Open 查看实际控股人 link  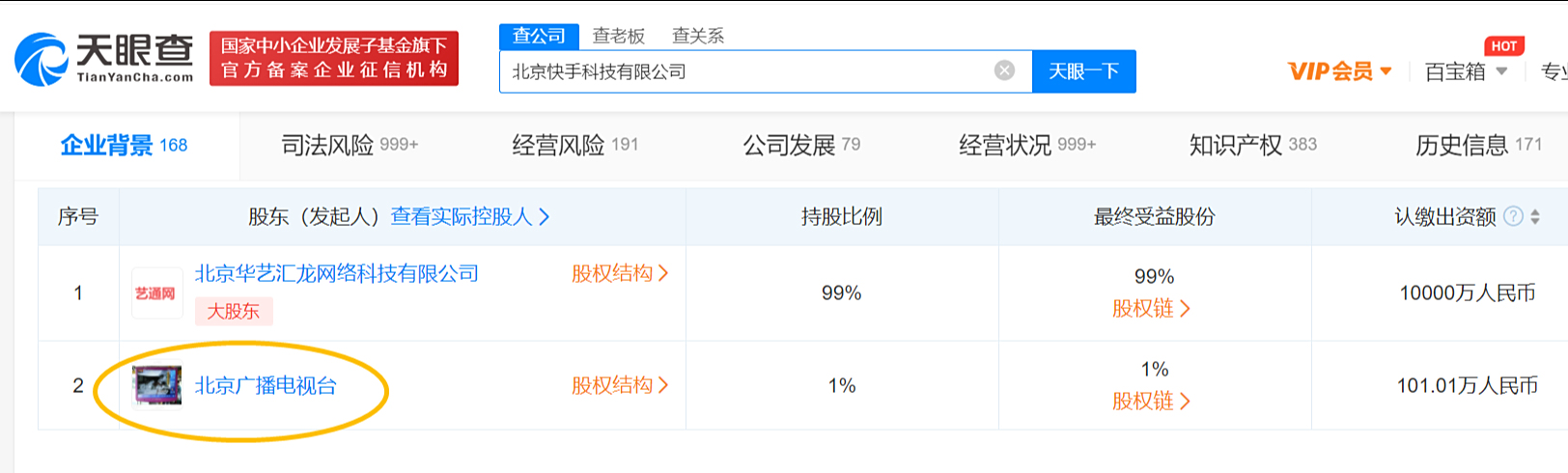[x=469, y=217]
